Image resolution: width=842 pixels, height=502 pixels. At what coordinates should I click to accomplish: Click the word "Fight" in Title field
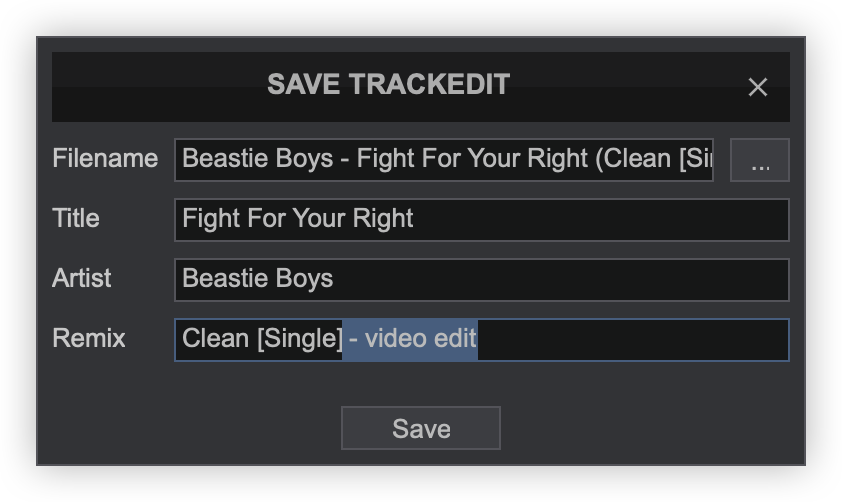point(207,219)
